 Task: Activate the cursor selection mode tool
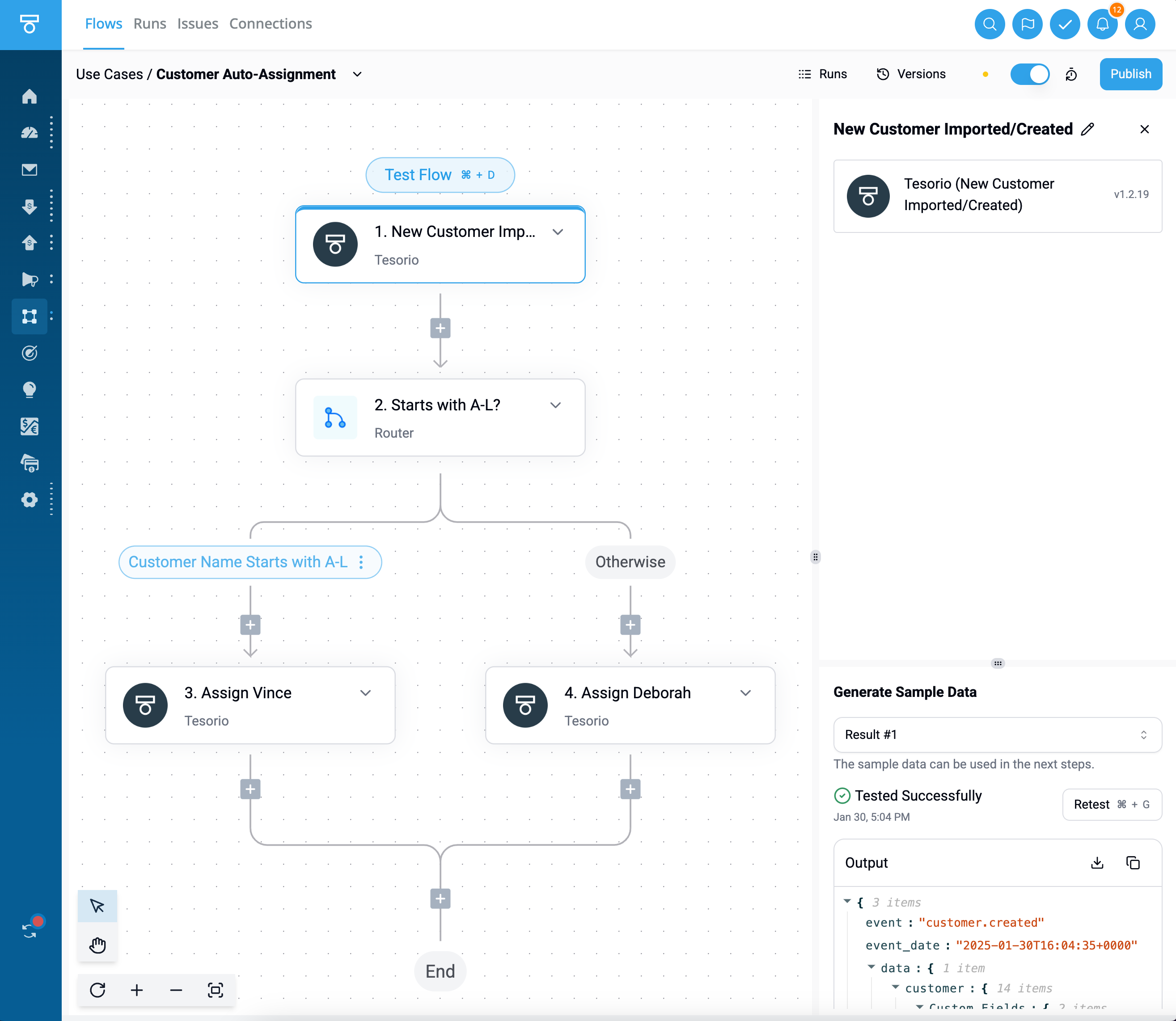tap(97, 906)
